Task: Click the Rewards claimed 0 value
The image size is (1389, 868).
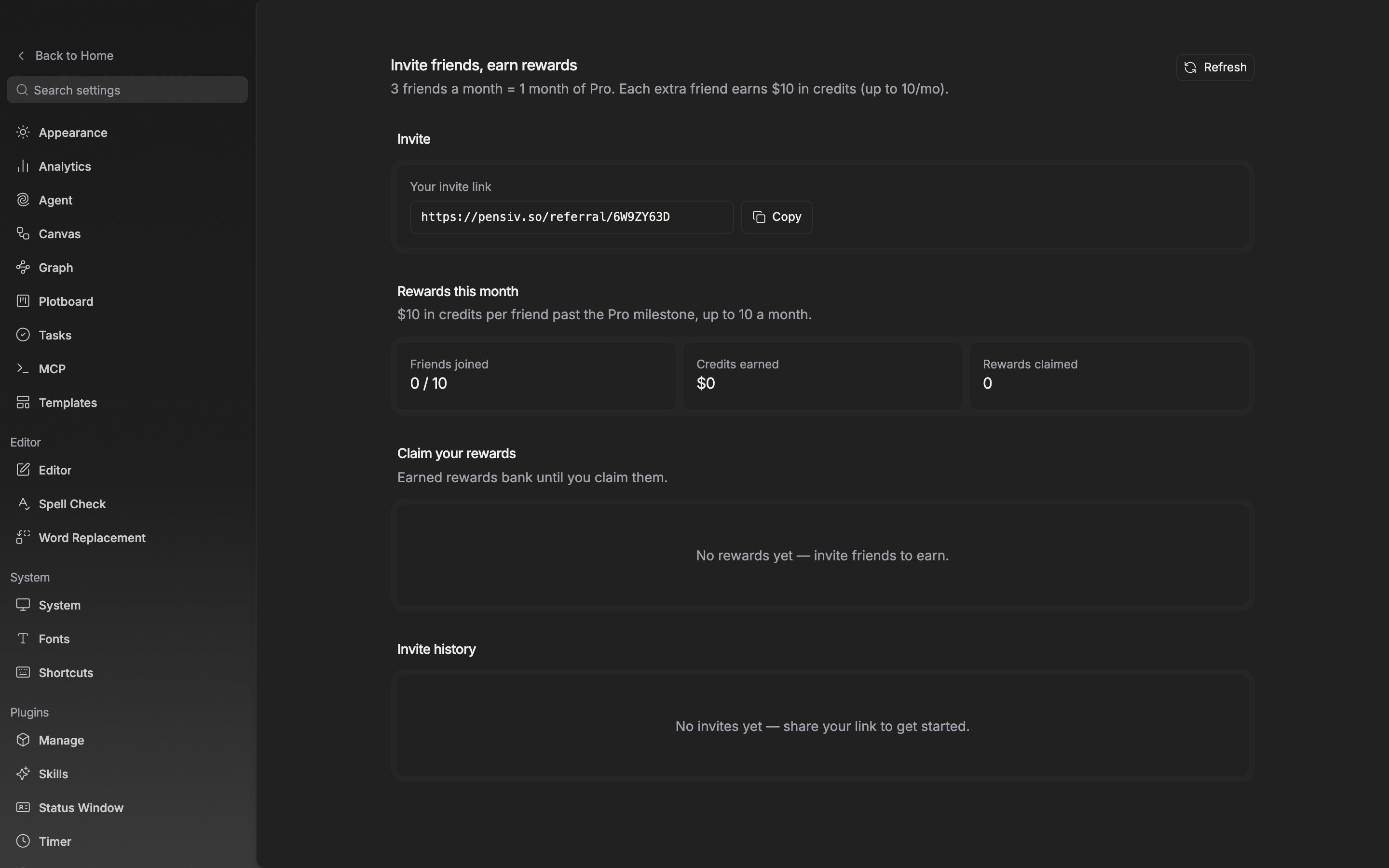Action: (x=987, y=383)
